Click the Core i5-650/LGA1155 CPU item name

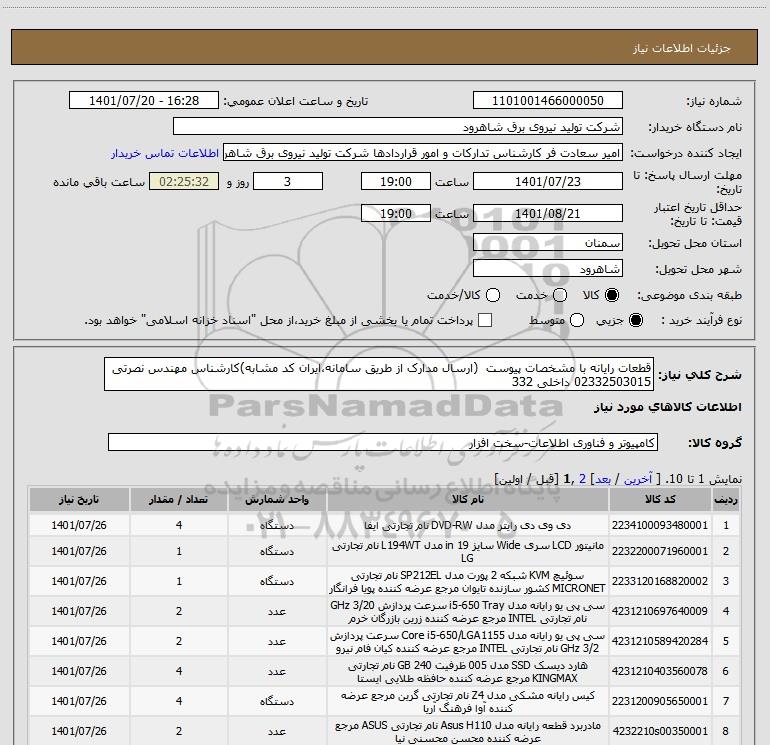(468, 641)
